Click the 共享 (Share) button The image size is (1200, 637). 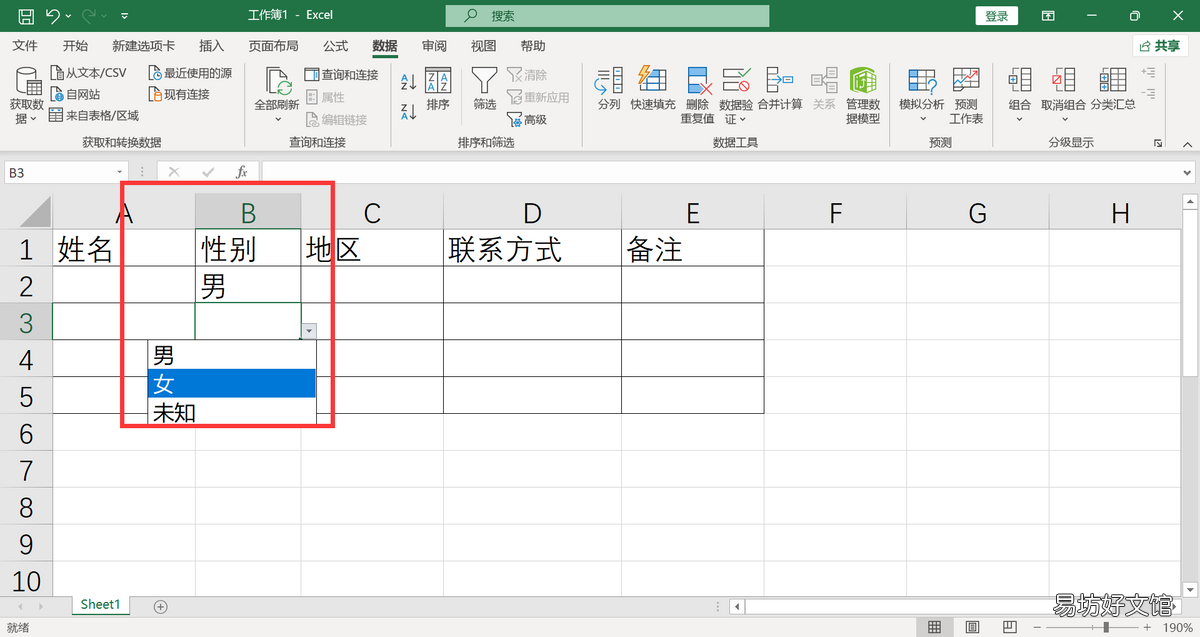click(1160, 46)
